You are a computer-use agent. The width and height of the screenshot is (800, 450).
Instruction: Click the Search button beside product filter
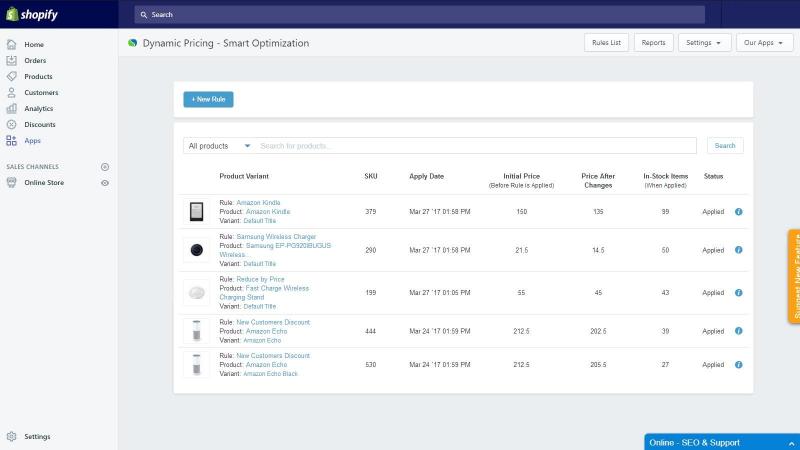725,146
